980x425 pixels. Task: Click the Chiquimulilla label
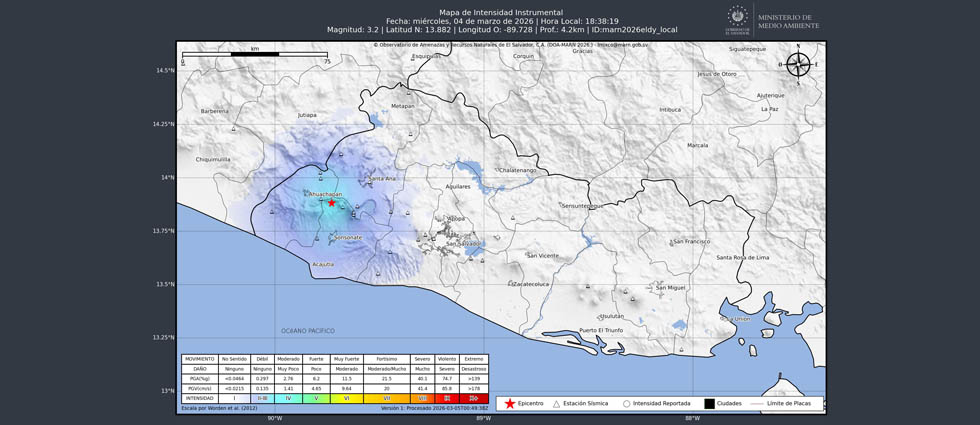click(x=213, y=159)
